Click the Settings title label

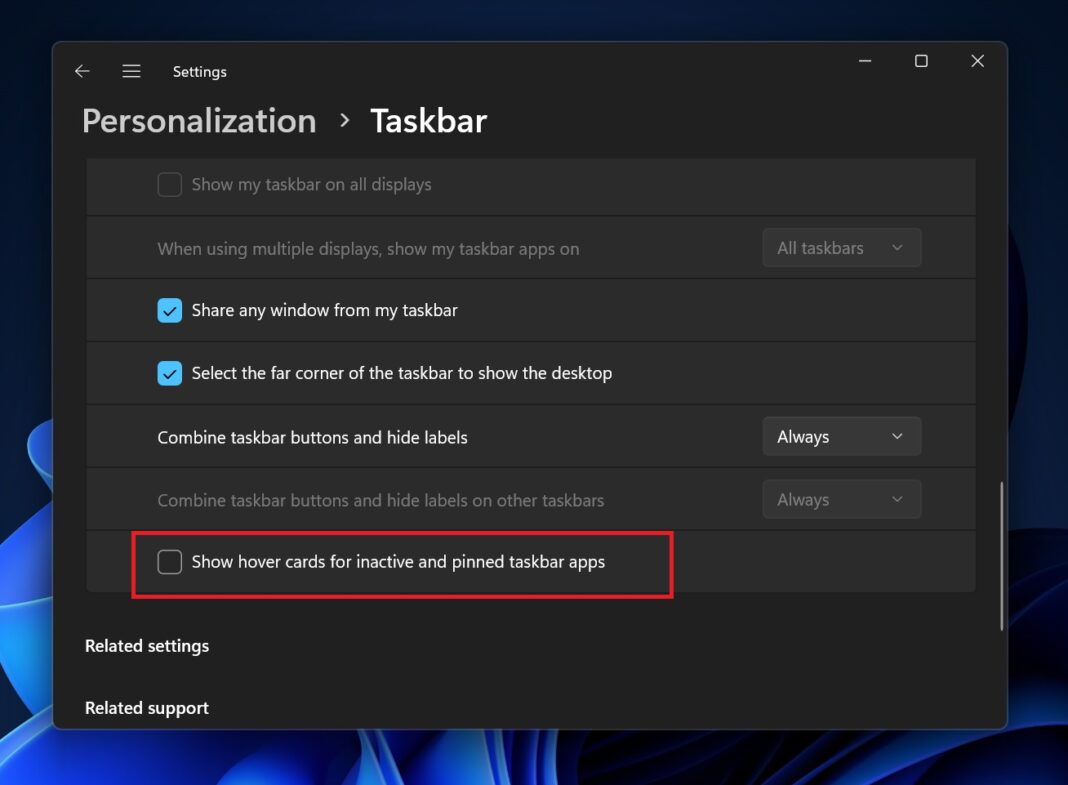[x=199, y=71]
